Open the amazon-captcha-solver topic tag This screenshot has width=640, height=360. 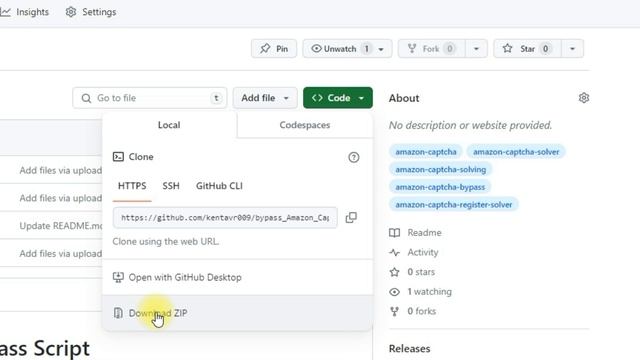(x=516, y=152)
